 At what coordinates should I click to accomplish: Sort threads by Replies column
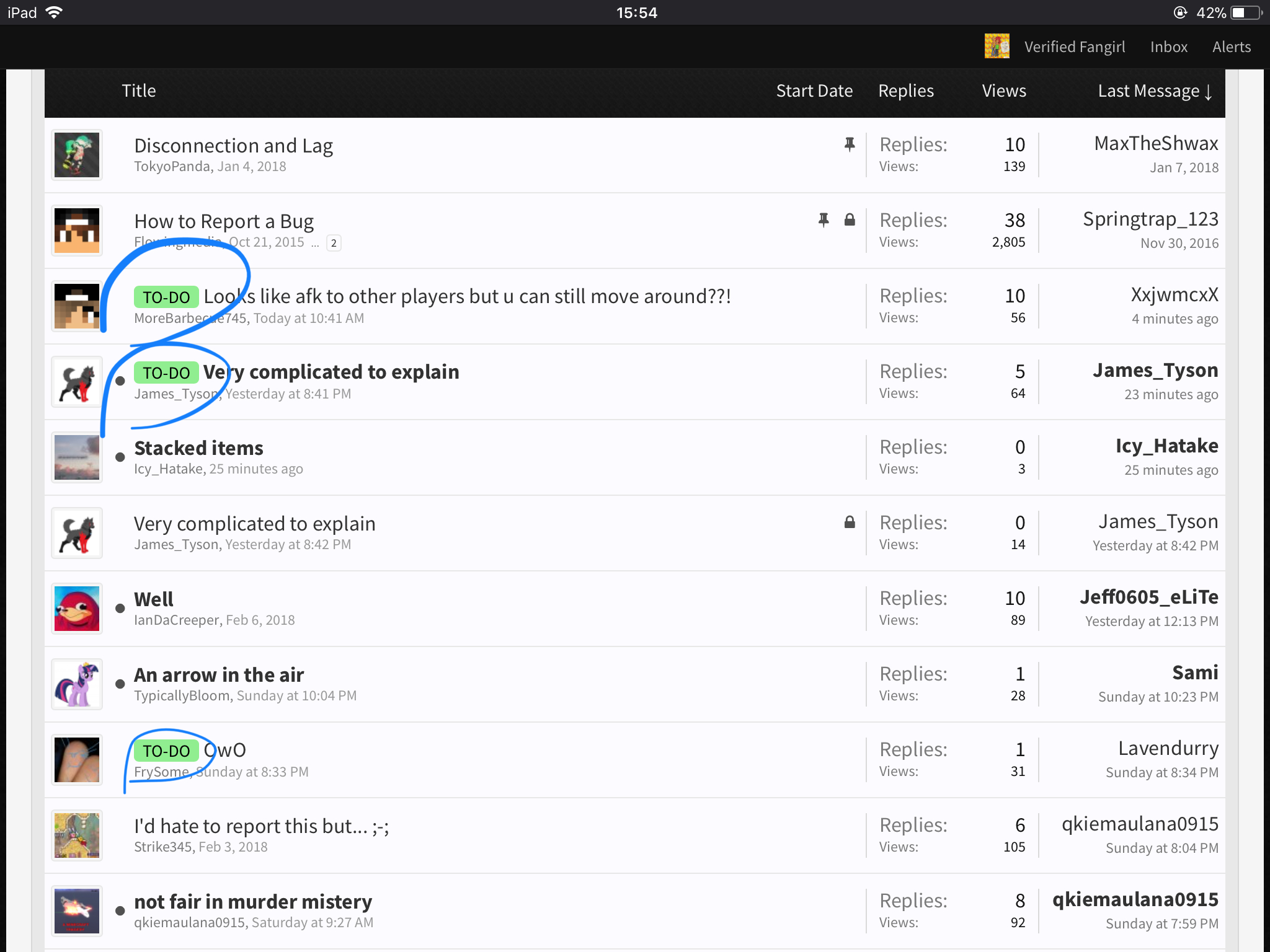pos(906,90)
